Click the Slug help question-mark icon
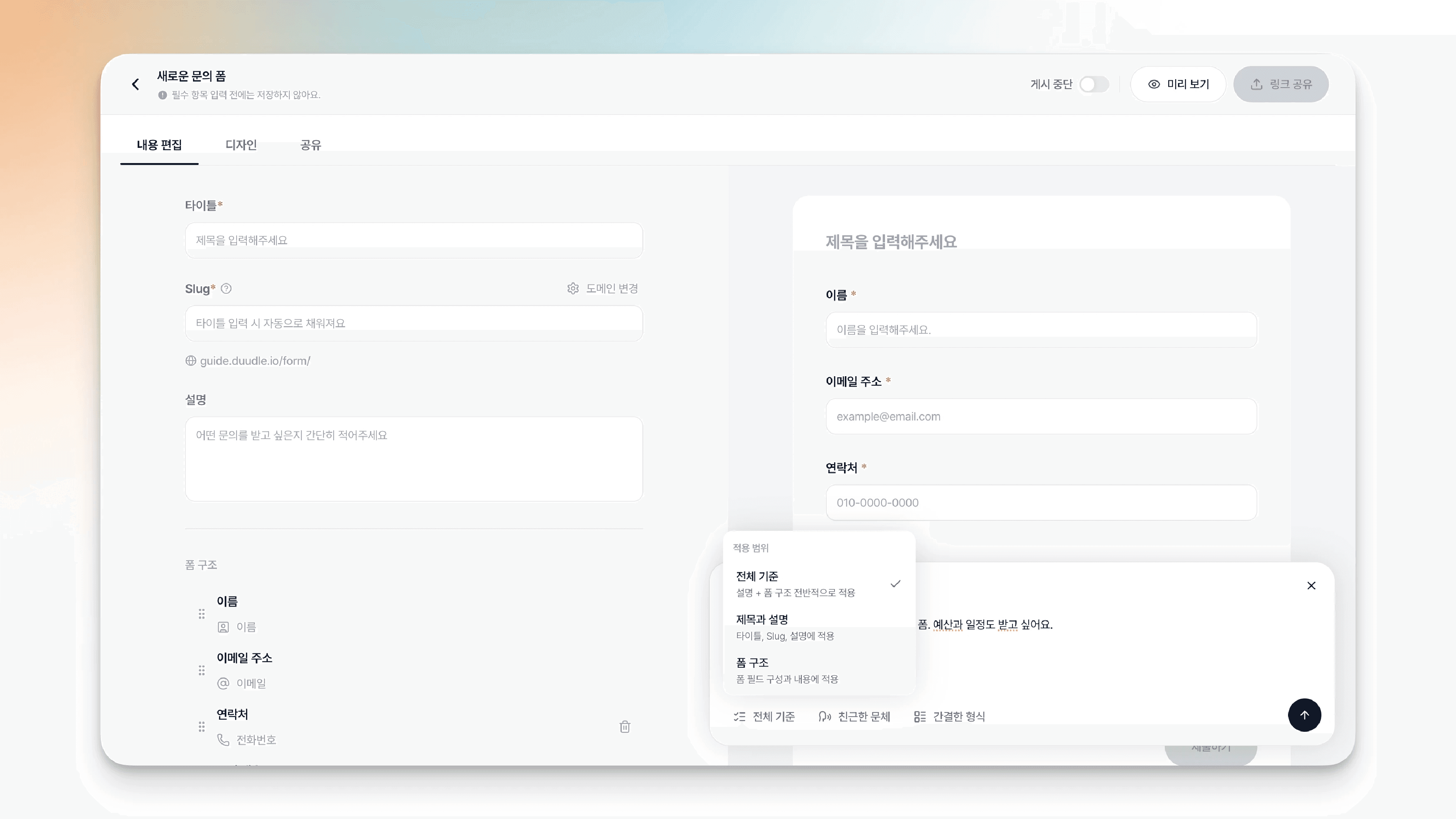The width and height of the screenshot is (1456, 819). point(226,289)
